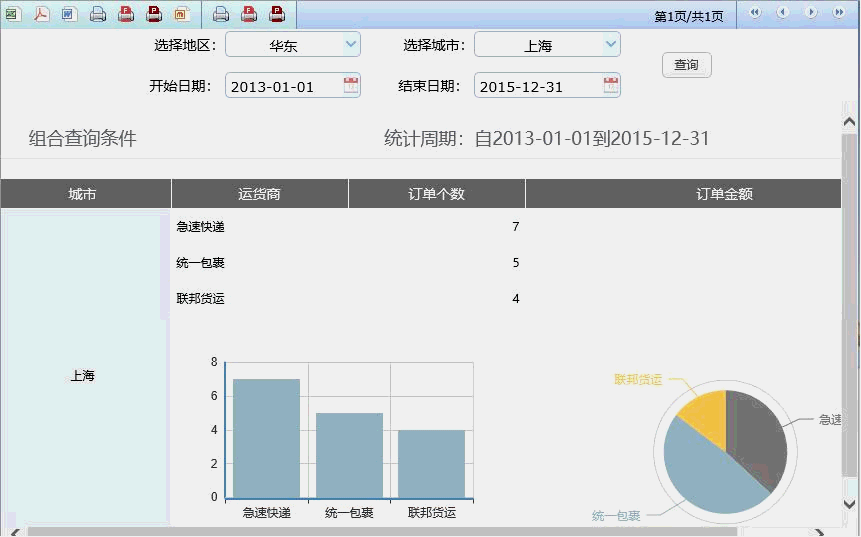
Task: Open calendar picker for 开始日期
Action: [351, 85]
